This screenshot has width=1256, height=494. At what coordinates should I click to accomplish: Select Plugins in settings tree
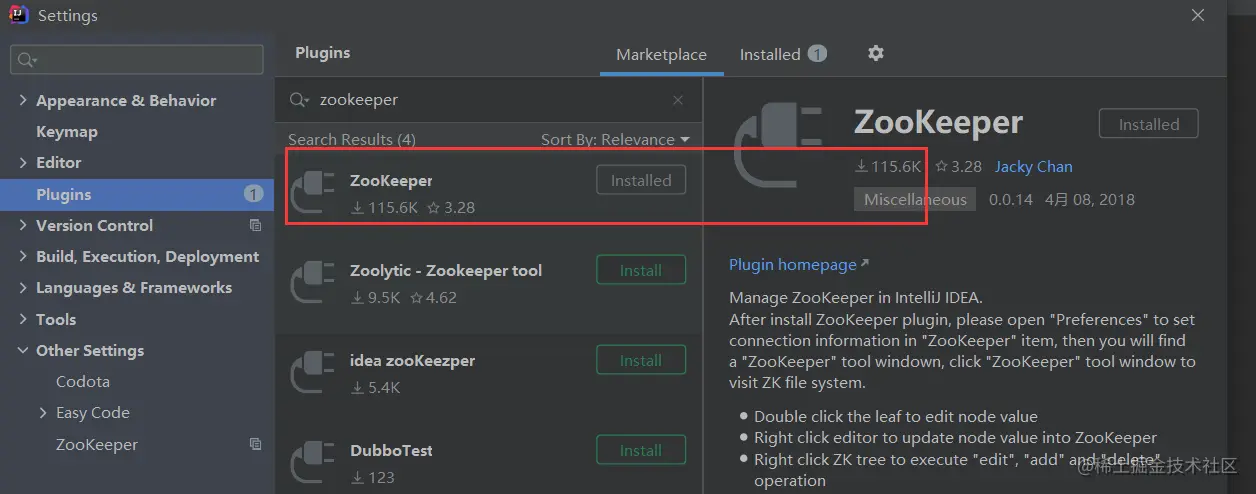[x=137, y=194]
